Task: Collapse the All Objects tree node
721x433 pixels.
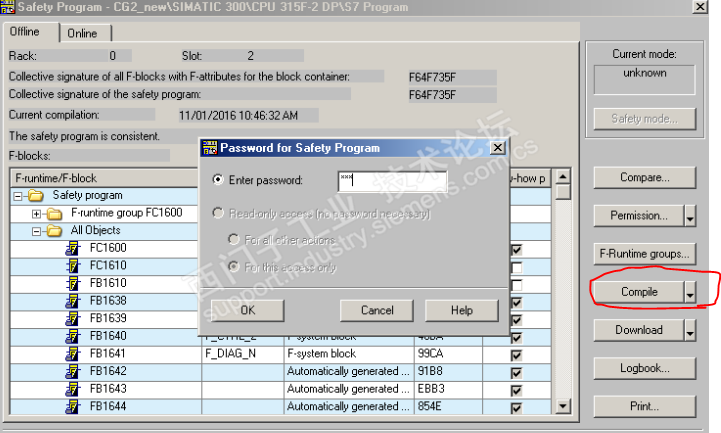Action: 36,232
